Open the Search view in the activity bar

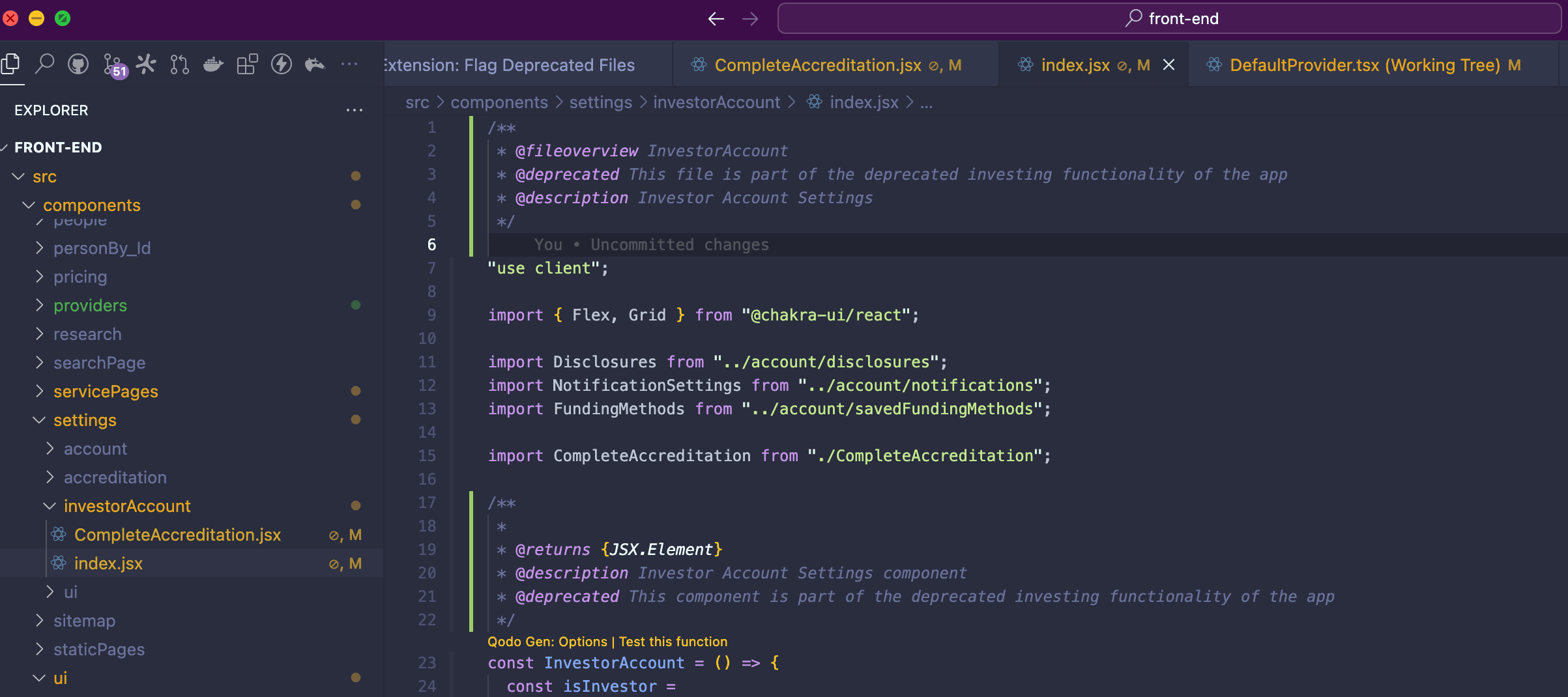click(x=44, y=64)
